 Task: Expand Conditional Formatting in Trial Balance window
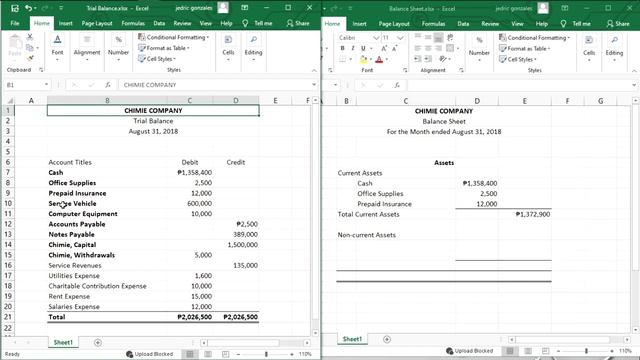point(173,37)
